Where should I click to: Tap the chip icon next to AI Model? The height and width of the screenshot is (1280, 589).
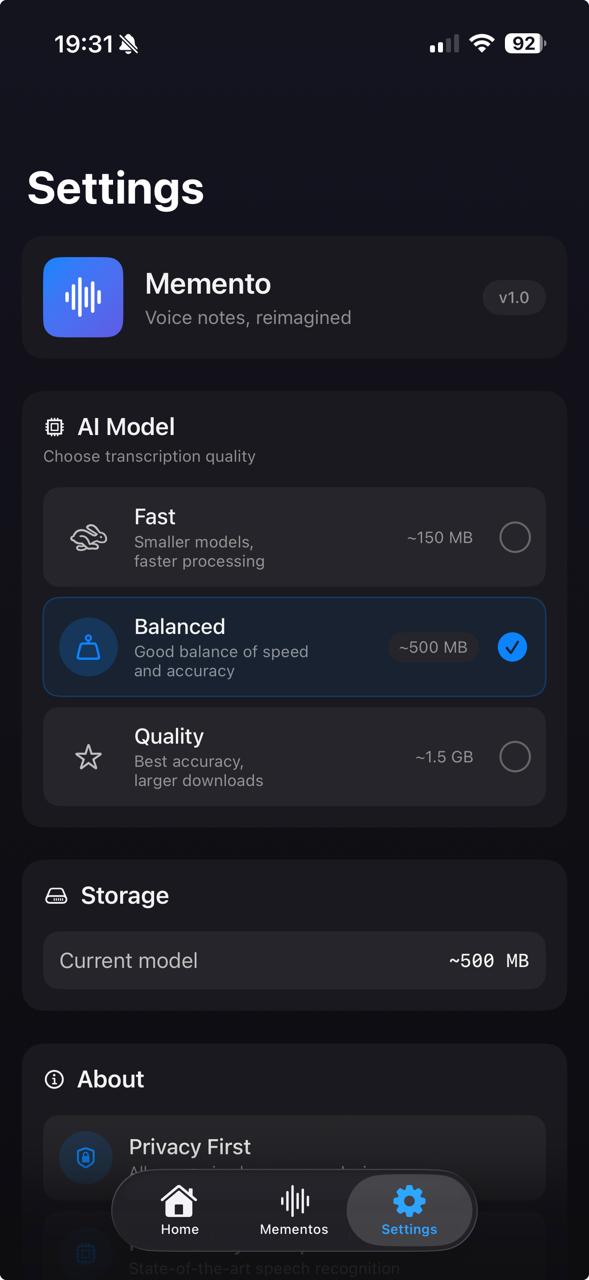click(x=55, y=426)
